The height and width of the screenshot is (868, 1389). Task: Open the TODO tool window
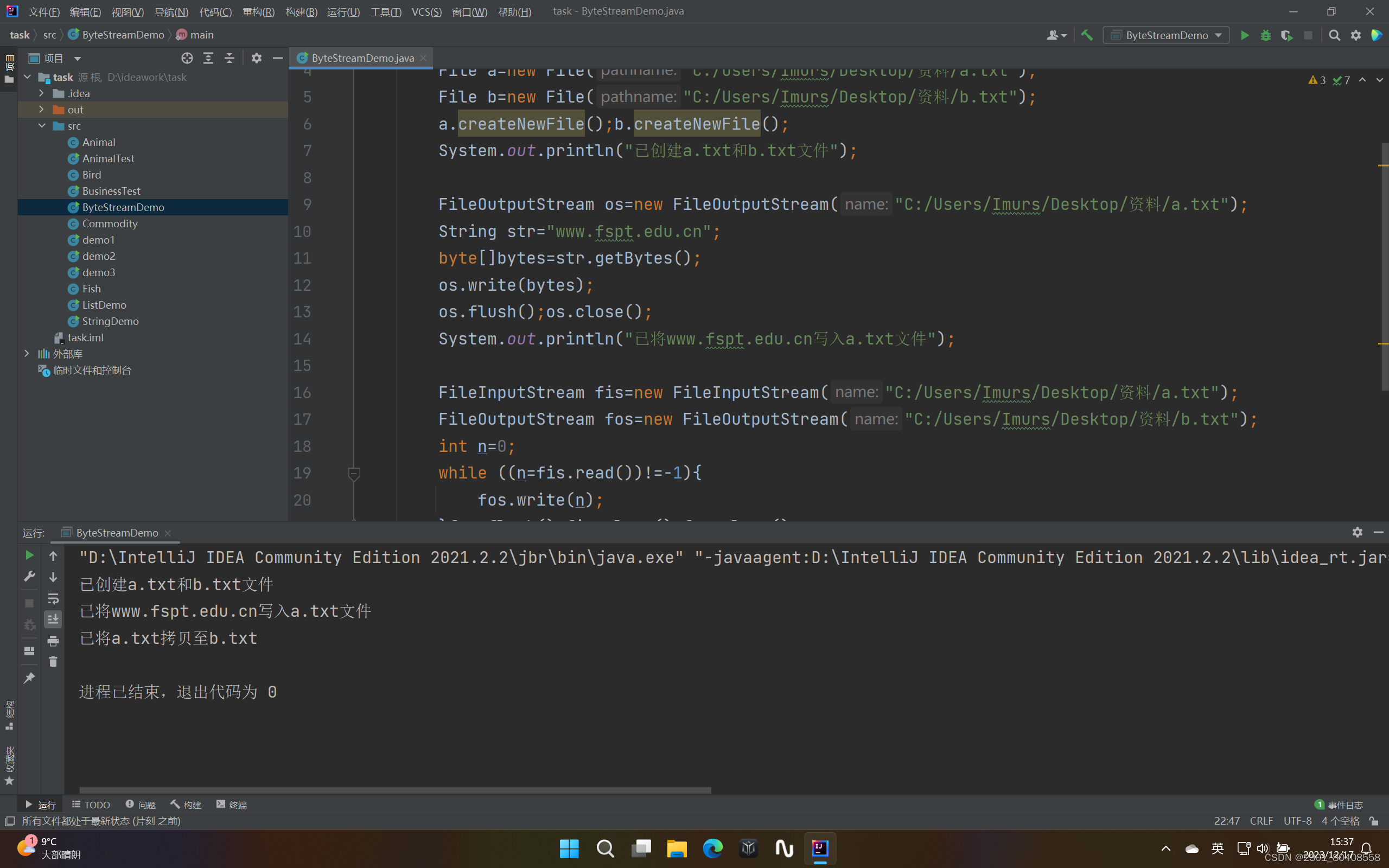coord(91,805)
